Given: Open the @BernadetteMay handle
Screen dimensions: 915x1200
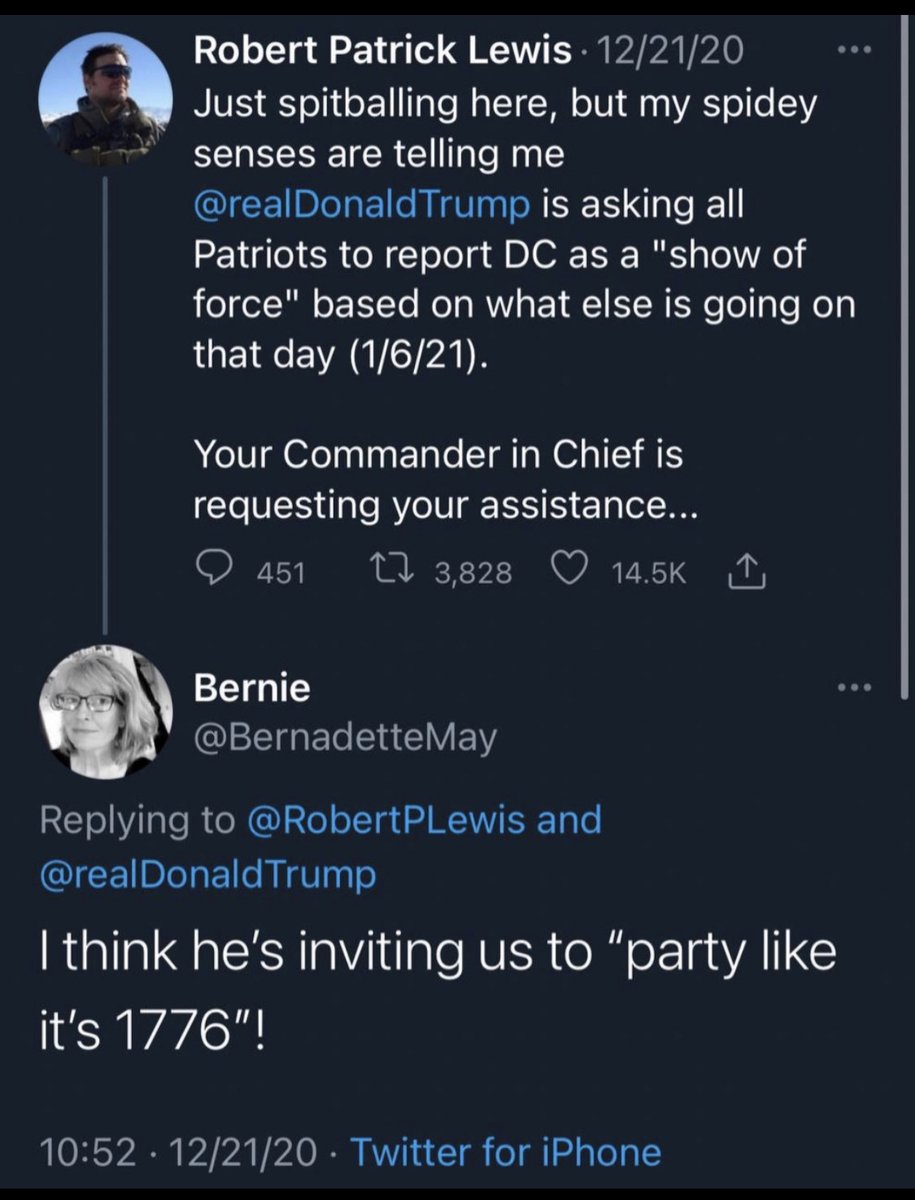Looking at the screenshot, I should tap(344, 739).
